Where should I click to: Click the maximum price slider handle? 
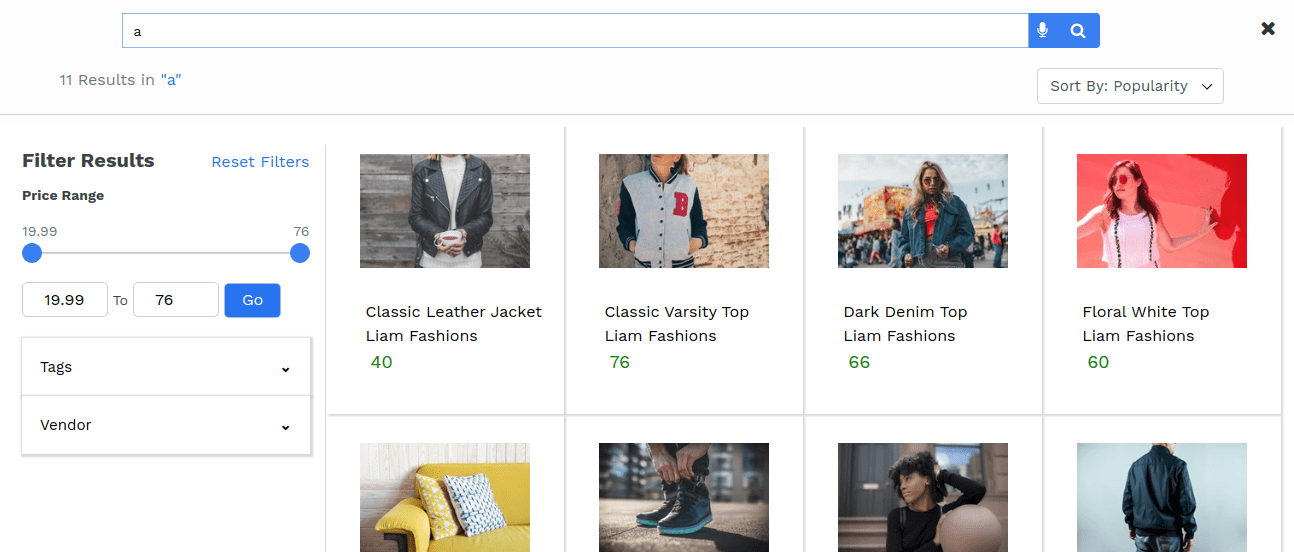click(300, 253)
